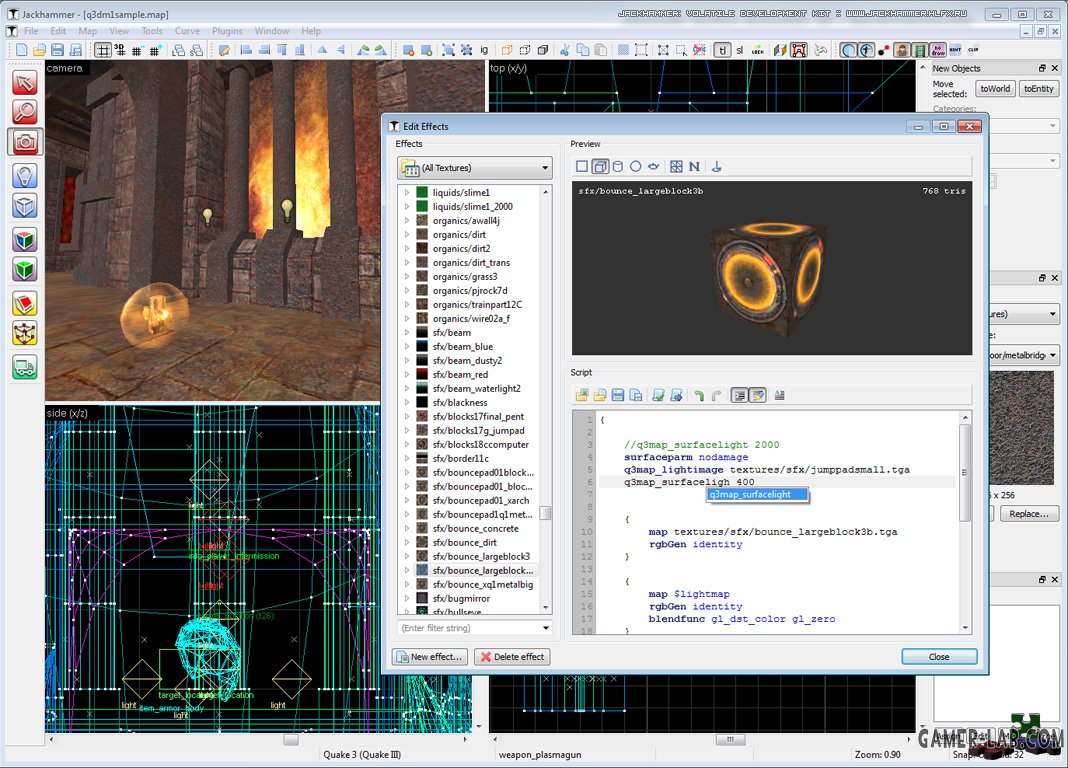Click the toWorld button
The image size is (1068, 768).
995,89
